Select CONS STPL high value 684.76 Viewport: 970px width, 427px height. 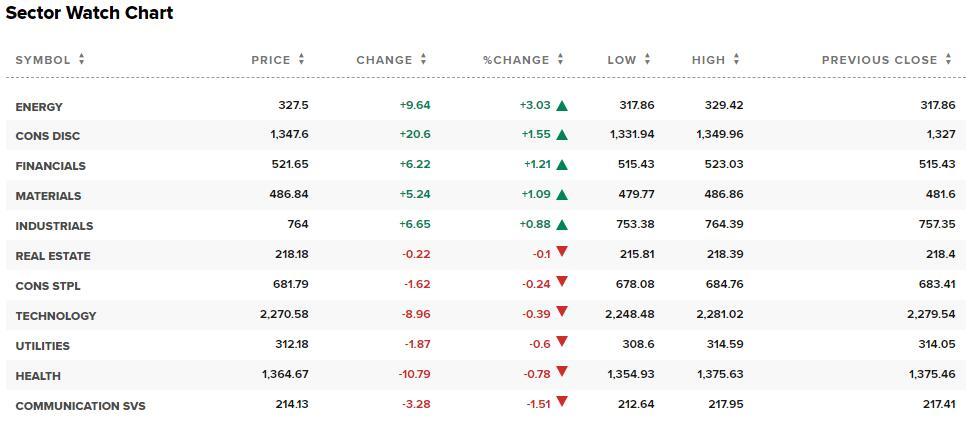(724, 284)
